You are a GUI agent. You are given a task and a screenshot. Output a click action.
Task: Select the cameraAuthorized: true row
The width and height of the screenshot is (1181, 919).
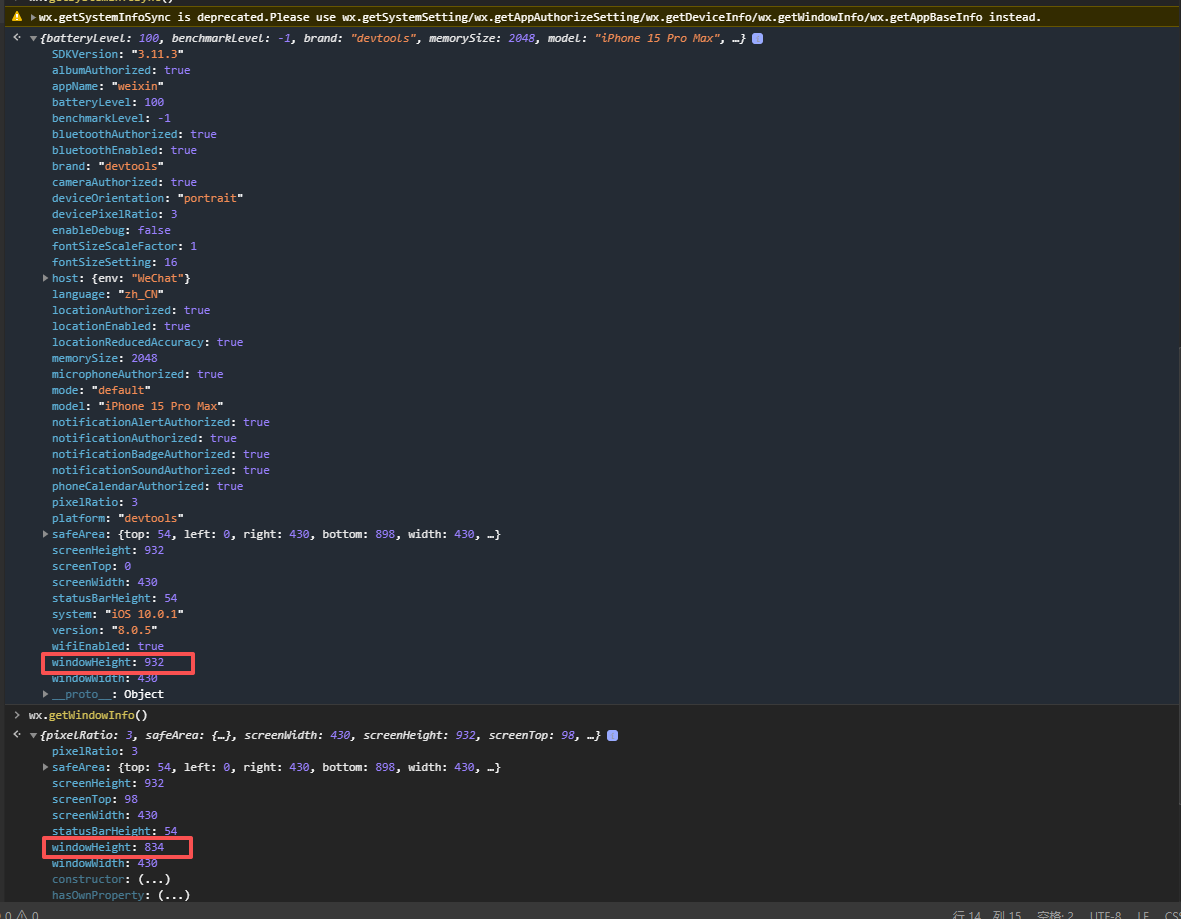click(x=124, y=182)
